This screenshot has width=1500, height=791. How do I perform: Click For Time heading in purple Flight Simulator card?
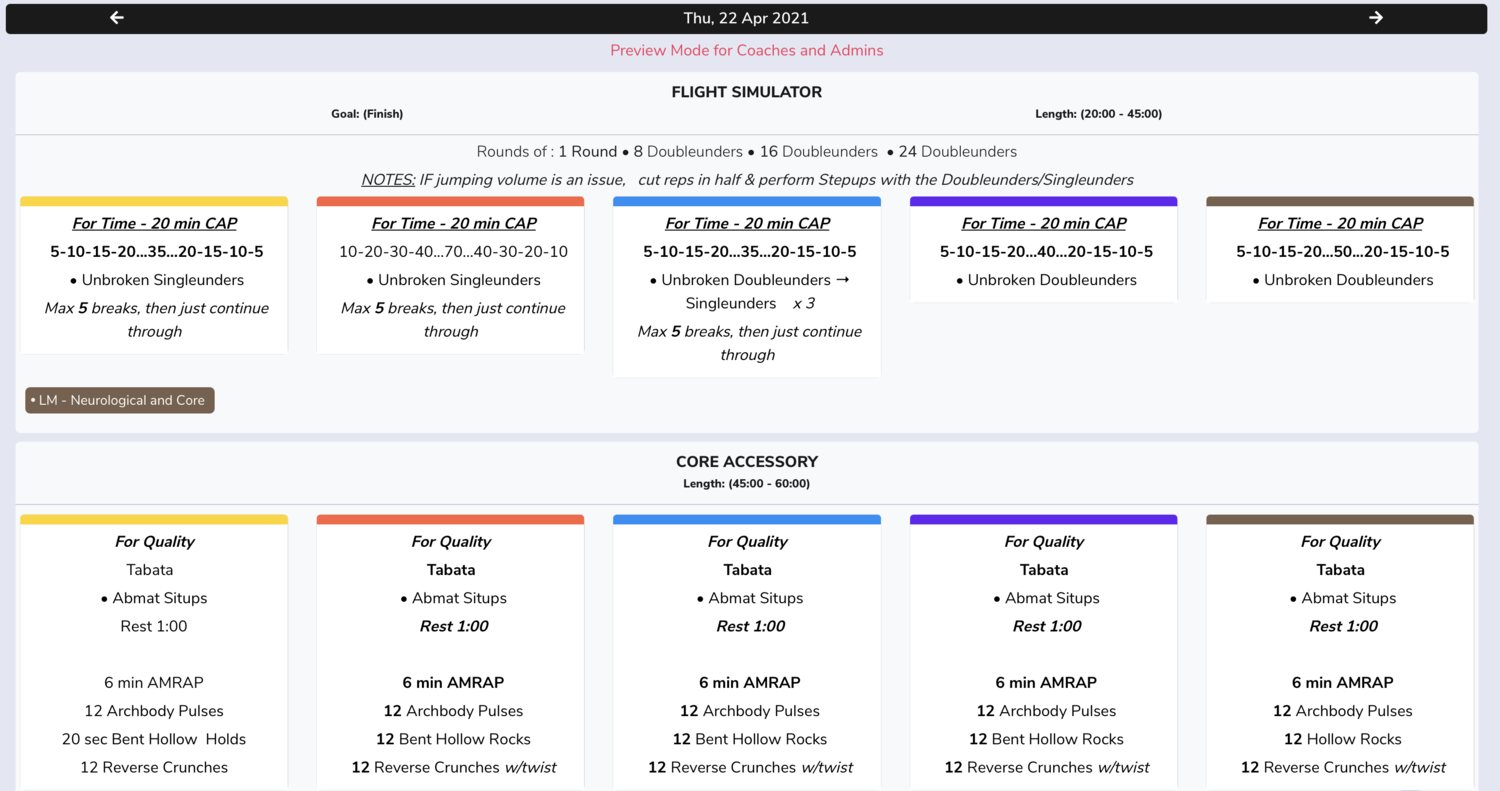(1044, 224)
